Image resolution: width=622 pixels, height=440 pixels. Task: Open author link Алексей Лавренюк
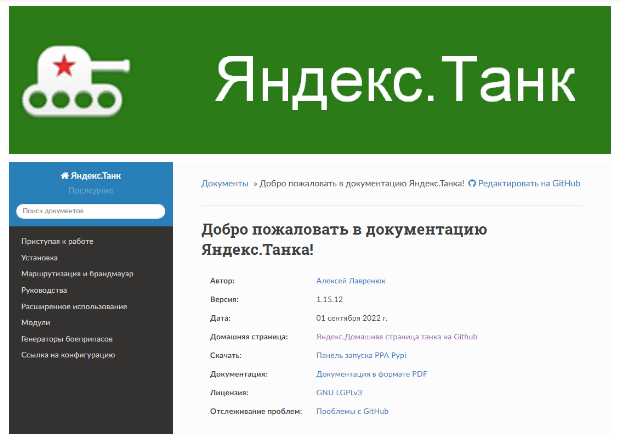351,281
